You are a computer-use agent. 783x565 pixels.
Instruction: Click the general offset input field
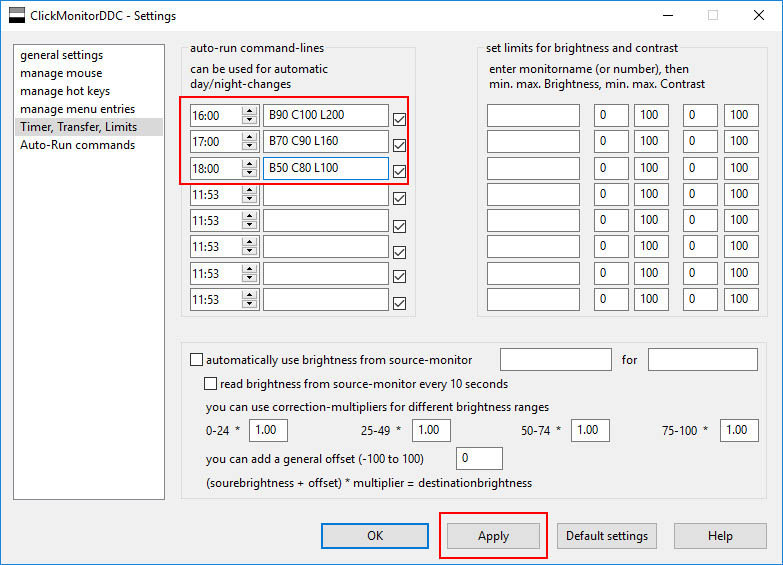(479, 459)
